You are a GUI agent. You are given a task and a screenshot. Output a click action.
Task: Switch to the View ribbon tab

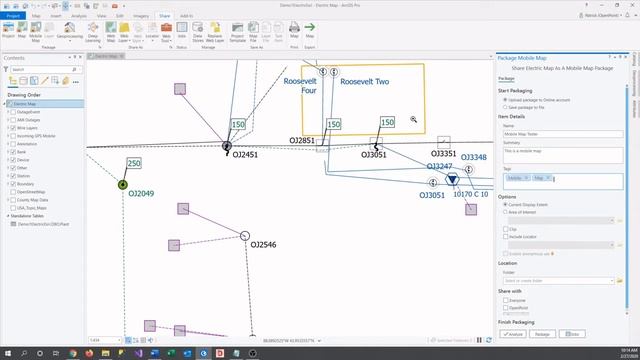pos(101,16)
